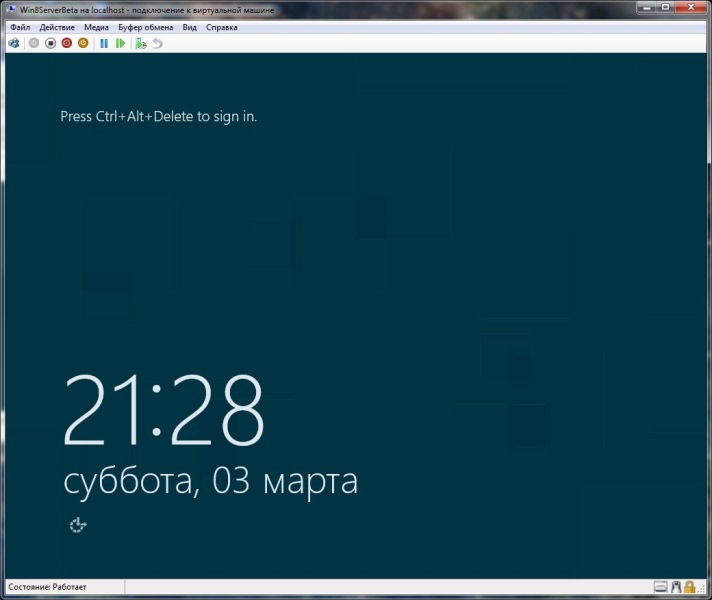Image resolution: width=712 pixels, height=600 pixels.
Task: Send Ctrl+Alt+Delete using the toolbar icon
Action: pos(14,44)
